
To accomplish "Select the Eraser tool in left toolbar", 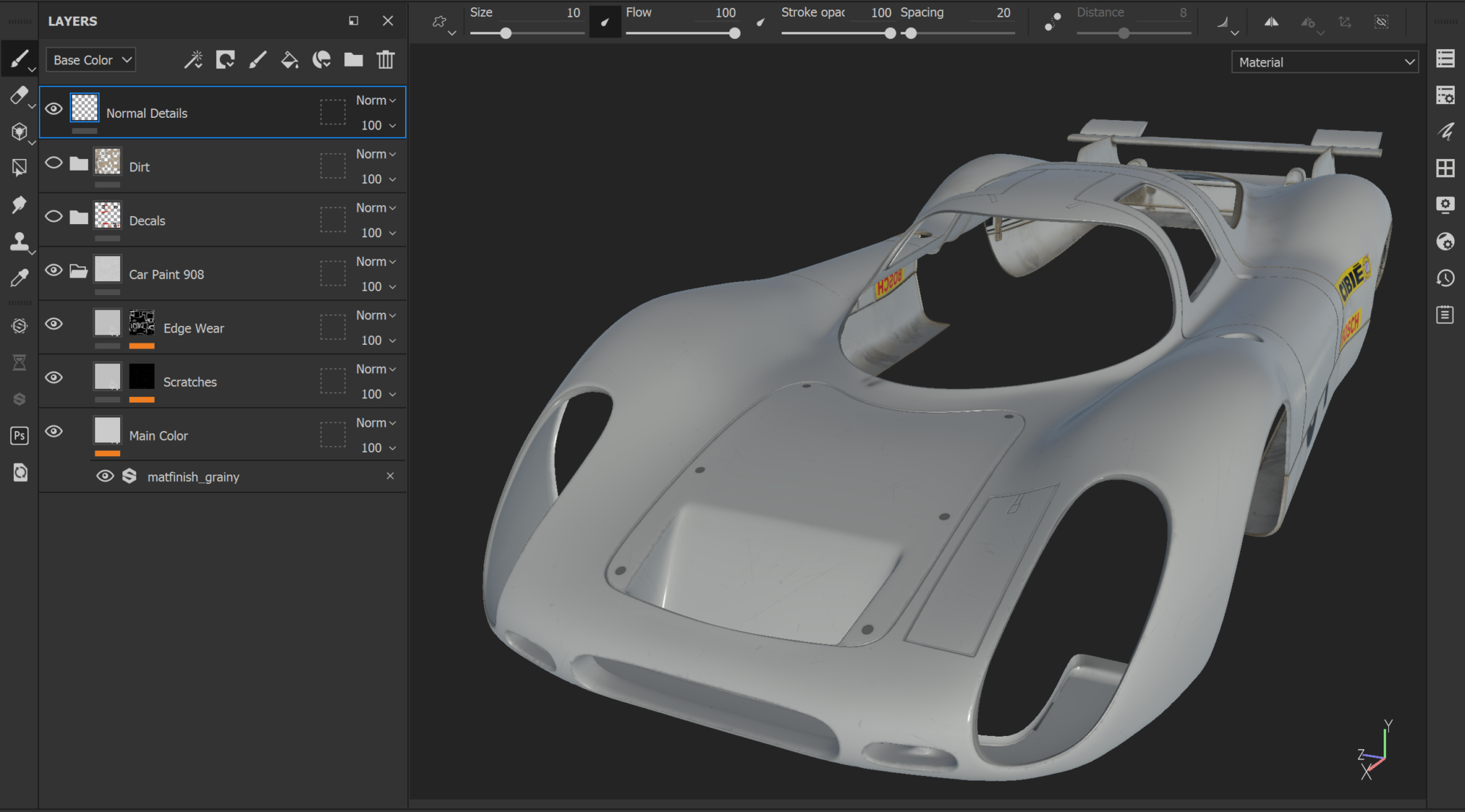I will [x=19, y=95].
